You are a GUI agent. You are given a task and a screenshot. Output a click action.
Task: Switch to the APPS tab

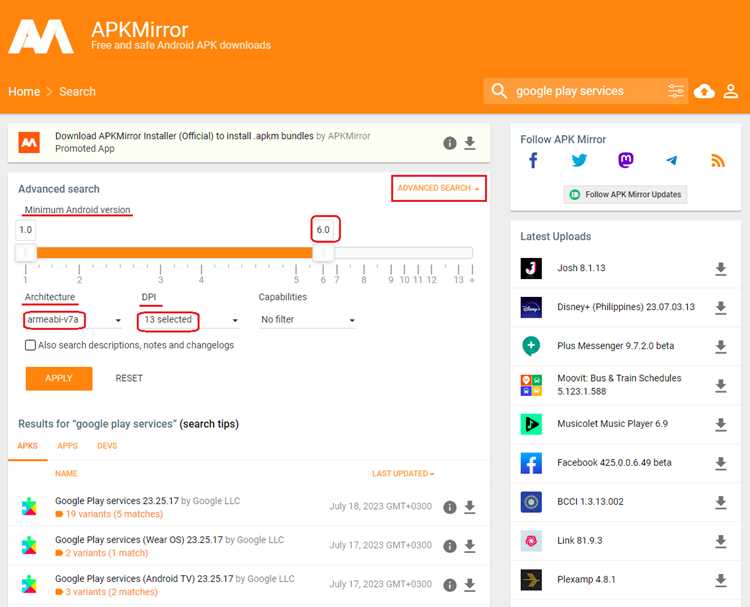[x=67, y=446]
